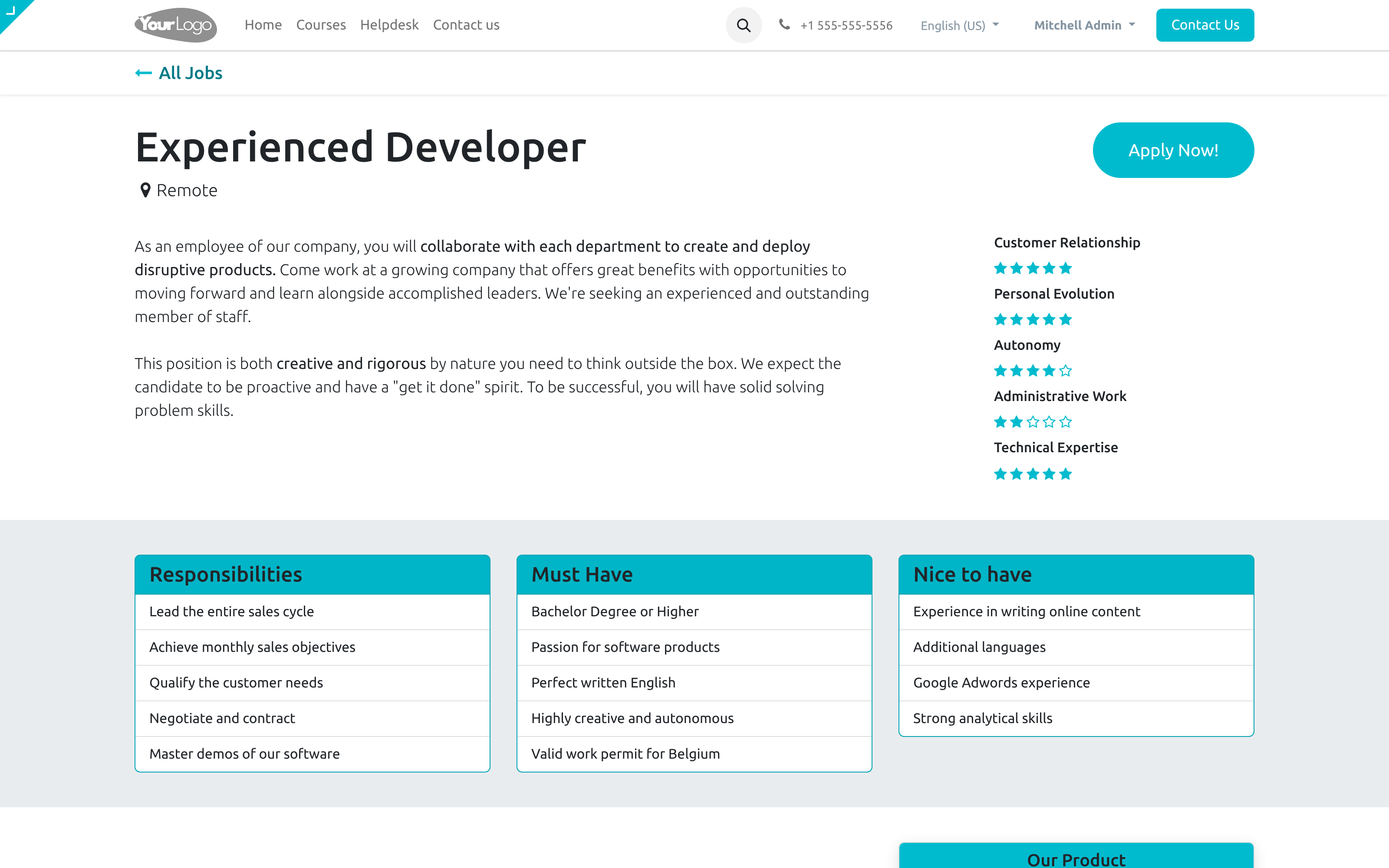The height and width of the screenshot is (868, 1389).
Task: Go to the Home menu item
Action: pyautogui.click(x=263, y=25)
